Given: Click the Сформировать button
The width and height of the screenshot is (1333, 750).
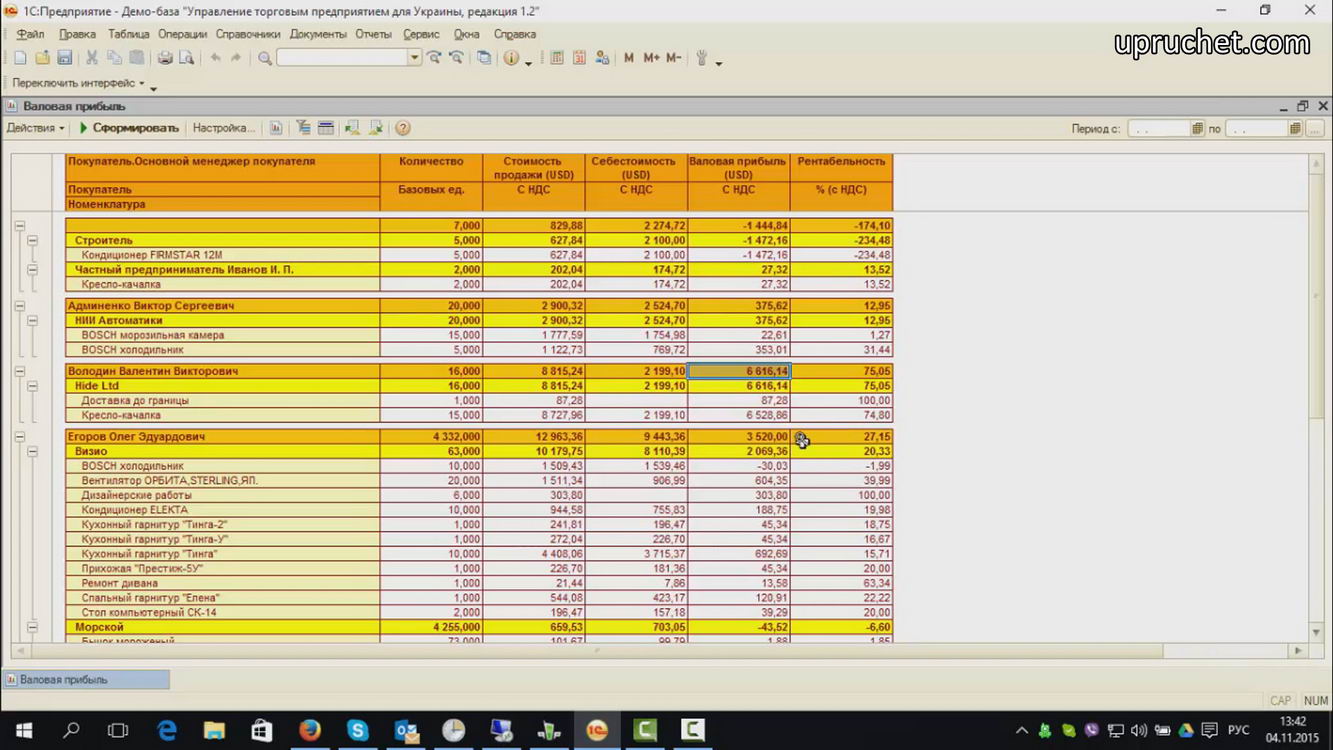Looking at the screenshot, I should [128, 128].
